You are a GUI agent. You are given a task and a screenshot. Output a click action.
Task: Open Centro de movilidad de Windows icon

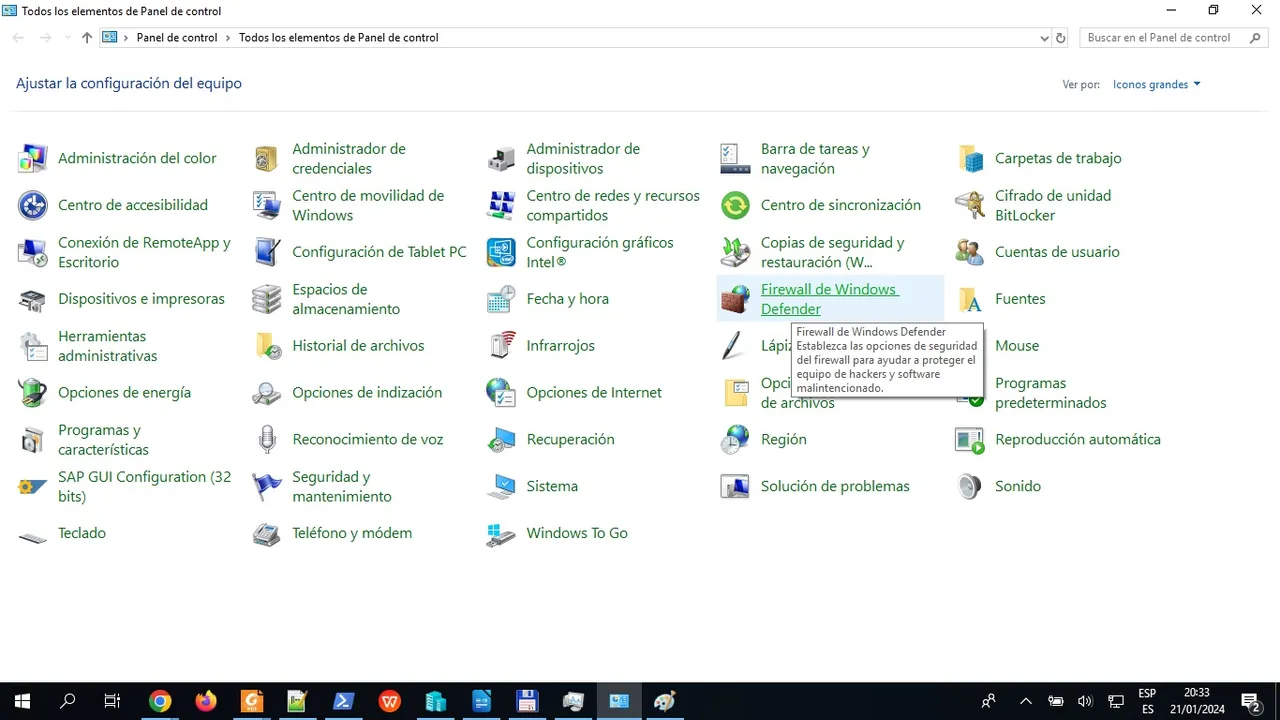point(267,205)
